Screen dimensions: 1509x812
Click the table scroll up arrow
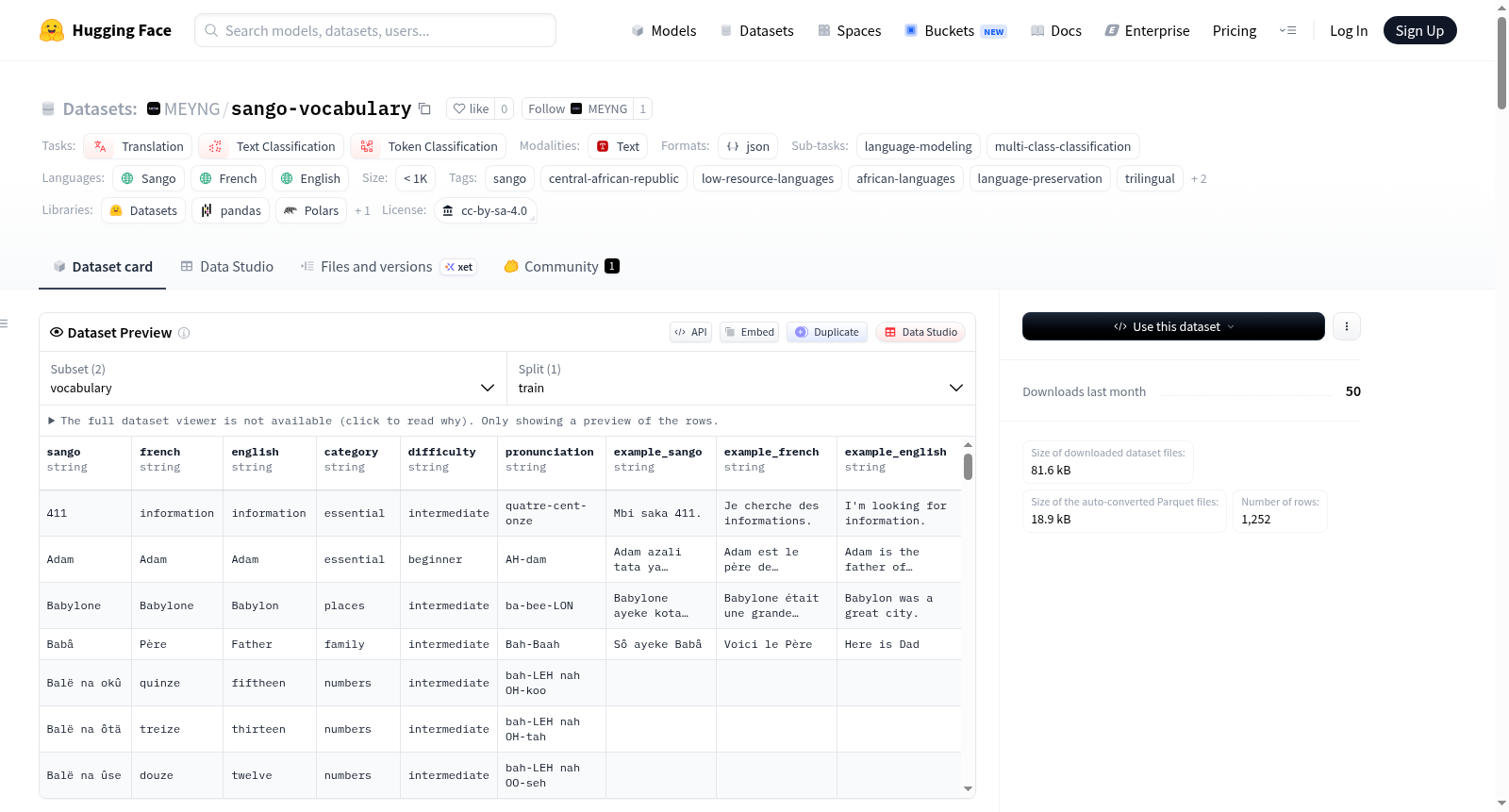[968, 444]
